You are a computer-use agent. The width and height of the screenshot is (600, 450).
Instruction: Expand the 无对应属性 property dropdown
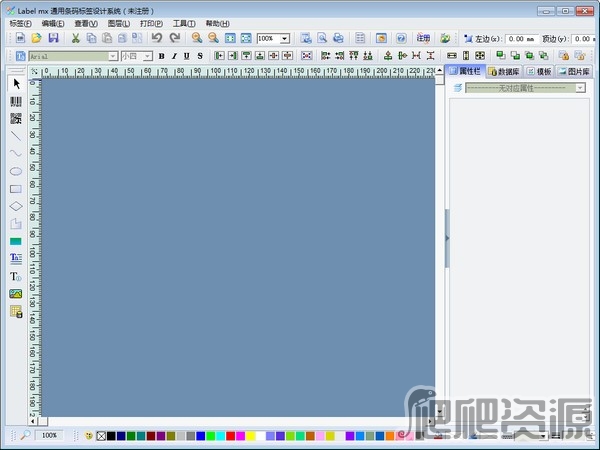tap(579, 88)
